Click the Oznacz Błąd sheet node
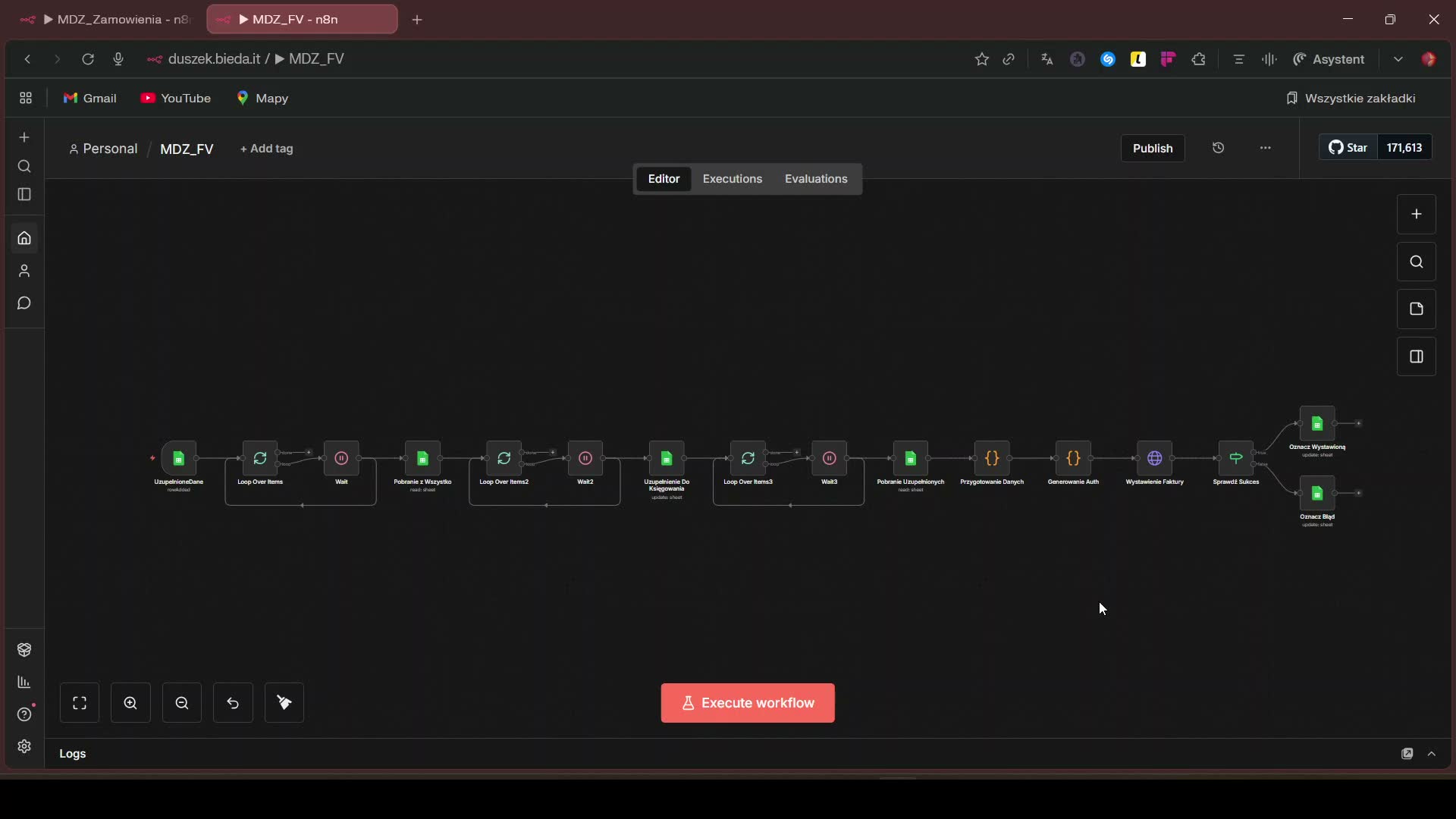Viewport: 1456px width, 819px height. [1317, 494]
